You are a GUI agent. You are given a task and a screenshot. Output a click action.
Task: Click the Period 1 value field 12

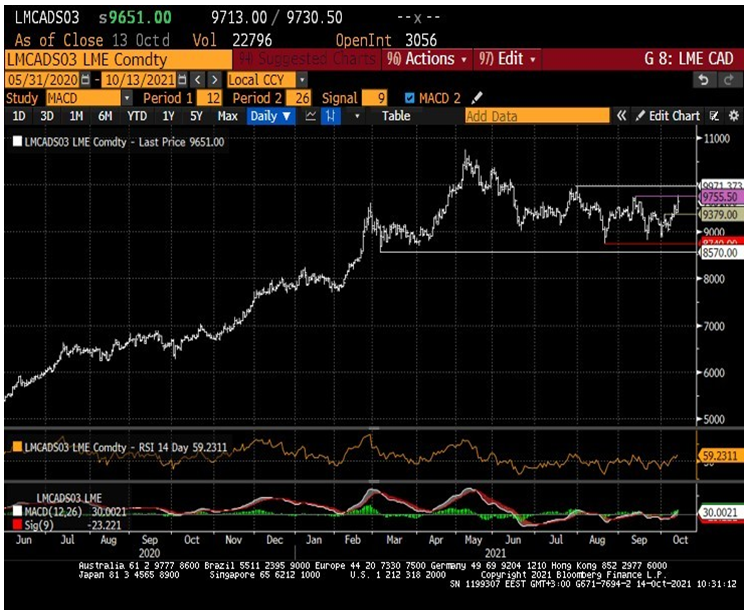(209, 98)
